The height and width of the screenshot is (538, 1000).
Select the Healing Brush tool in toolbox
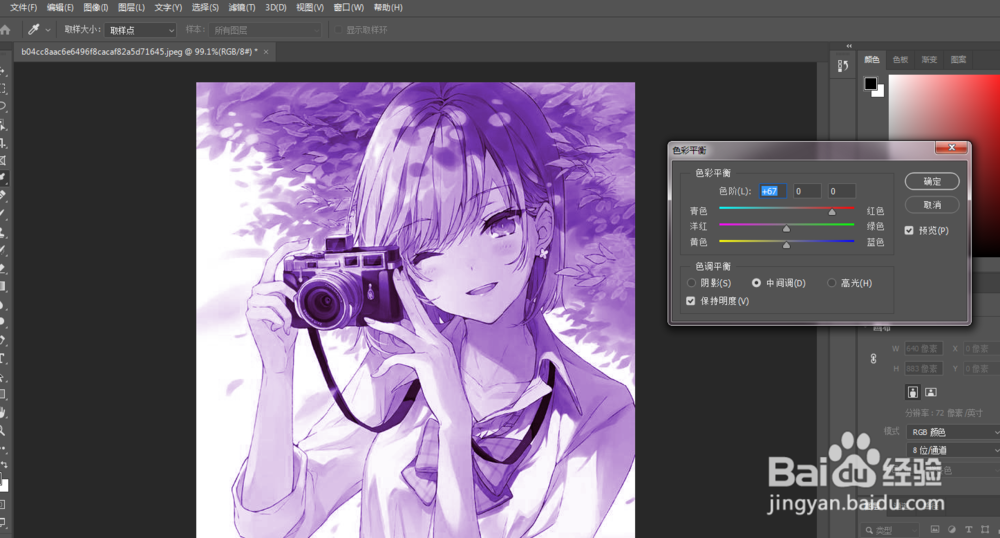pos(3,196)
